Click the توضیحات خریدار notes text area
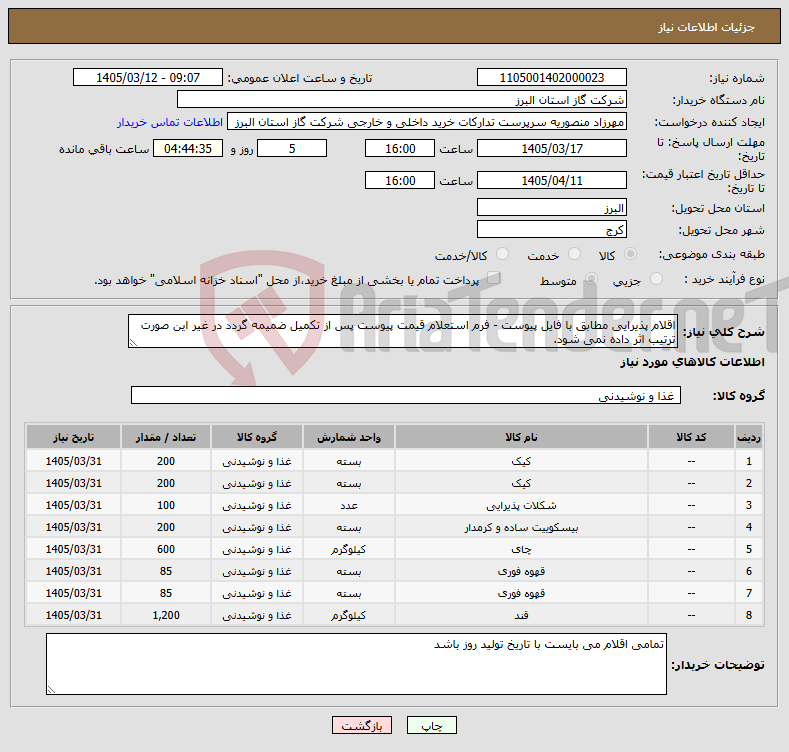The height and width of the screenshot is (752, 789). click(x=356, y=664)
